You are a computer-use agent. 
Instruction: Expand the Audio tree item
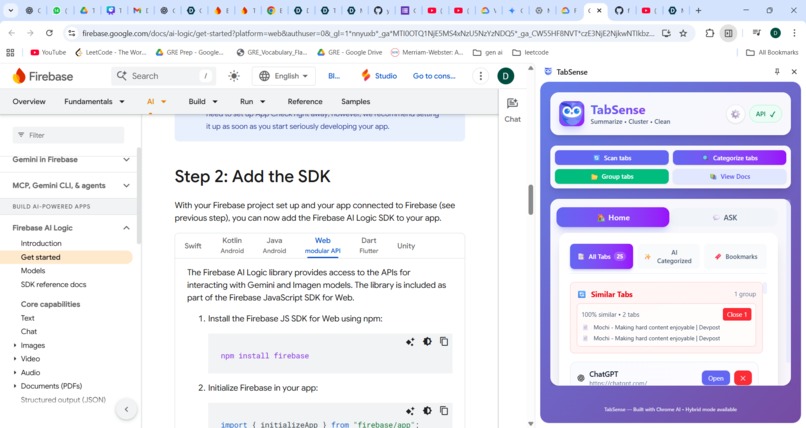point(15,373)
